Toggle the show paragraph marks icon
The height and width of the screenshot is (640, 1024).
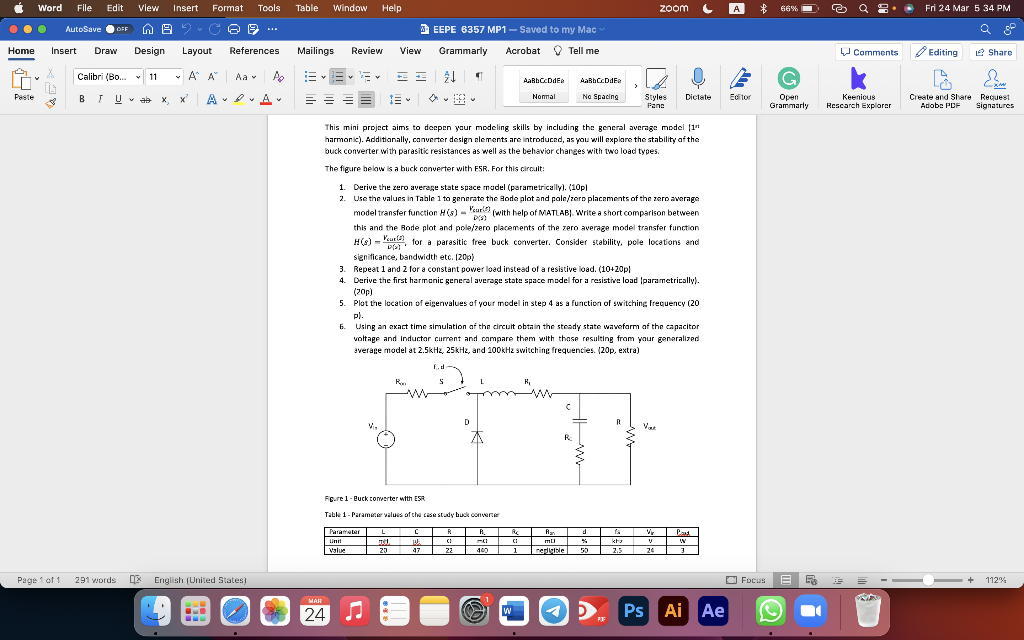point(479,77)
